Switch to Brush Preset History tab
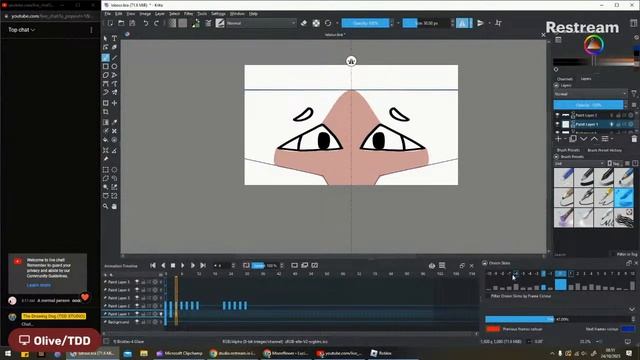Image resolution: width=640 pixels, height=360 pixels. pos(604,150)
